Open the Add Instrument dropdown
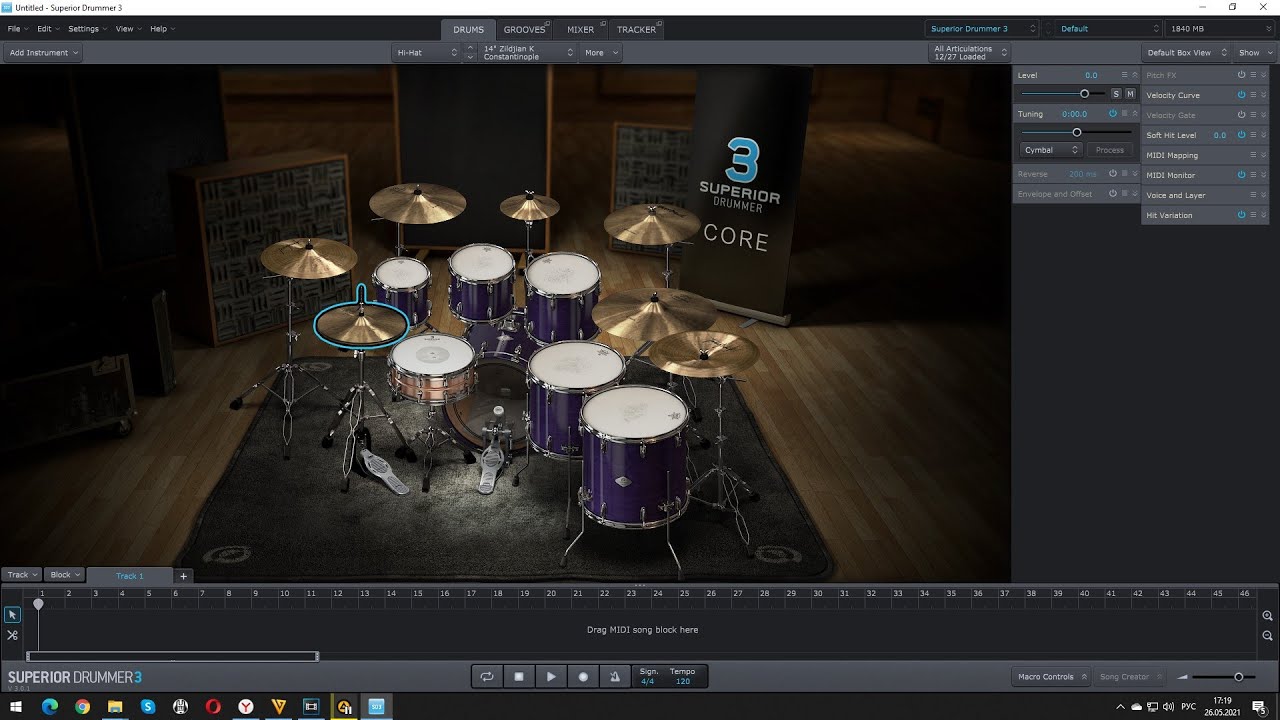Screen dimensions: 1280x720 [43, 53]
